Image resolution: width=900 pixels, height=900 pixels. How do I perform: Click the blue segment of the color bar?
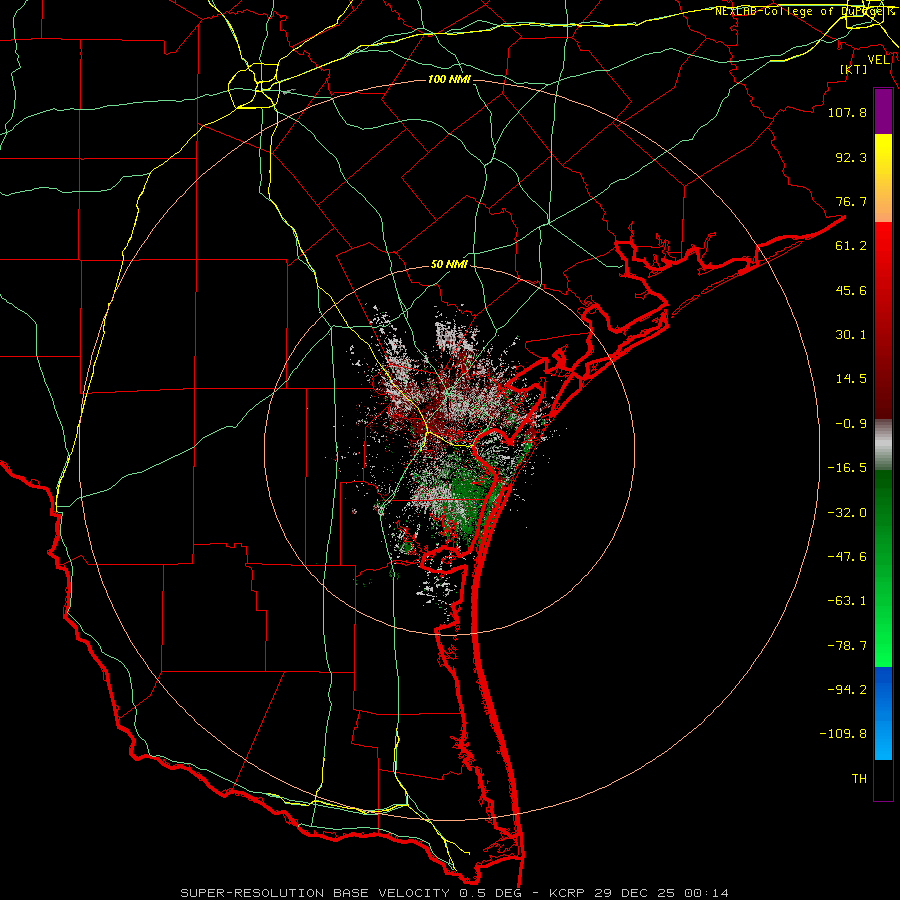[883, 713]
